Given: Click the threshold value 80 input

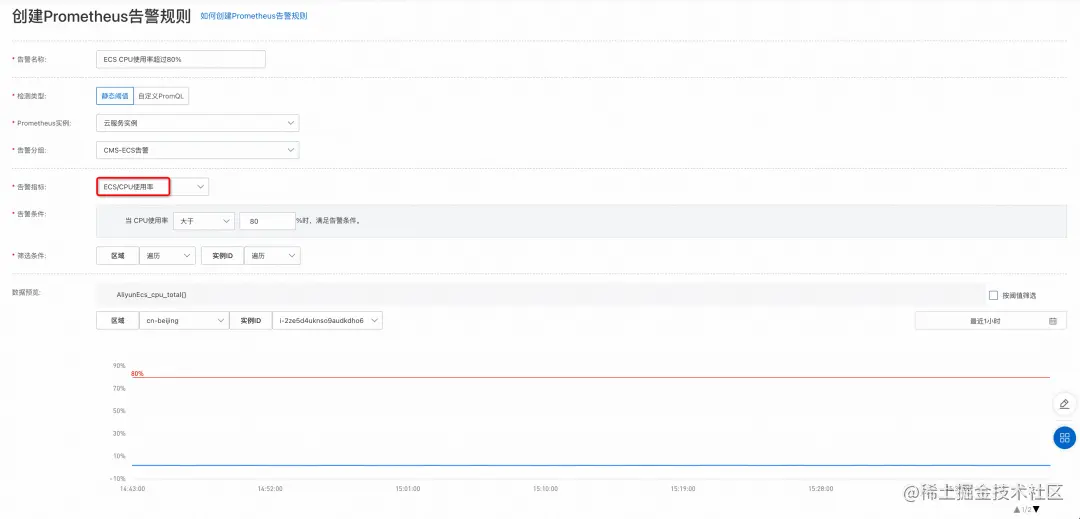Looking at the screenshot, I should tap(267, 221).
